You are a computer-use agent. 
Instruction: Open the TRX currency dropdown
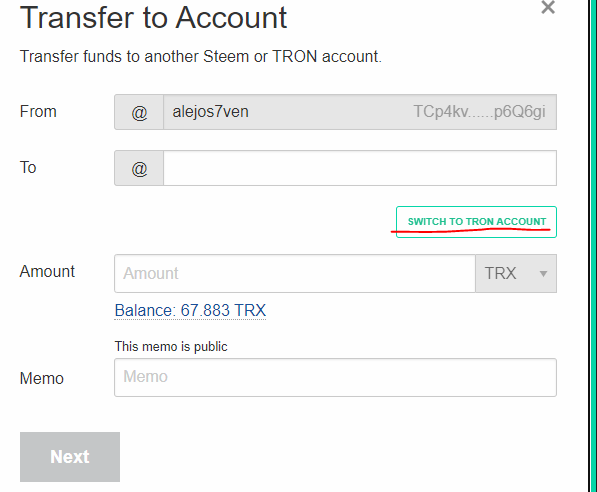coord(516,273)
